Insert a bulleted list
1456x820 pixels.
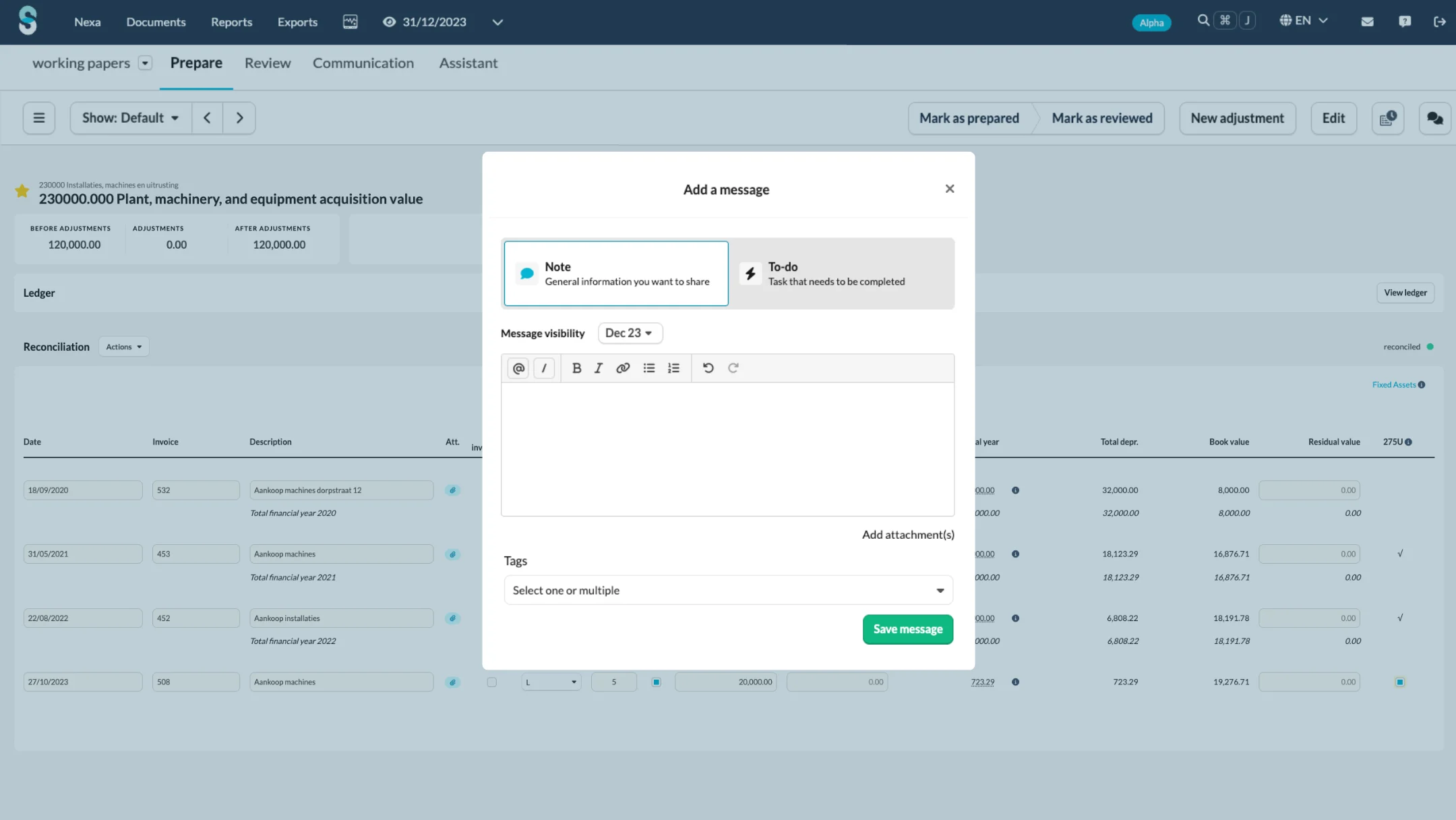[x=648, y=368]
